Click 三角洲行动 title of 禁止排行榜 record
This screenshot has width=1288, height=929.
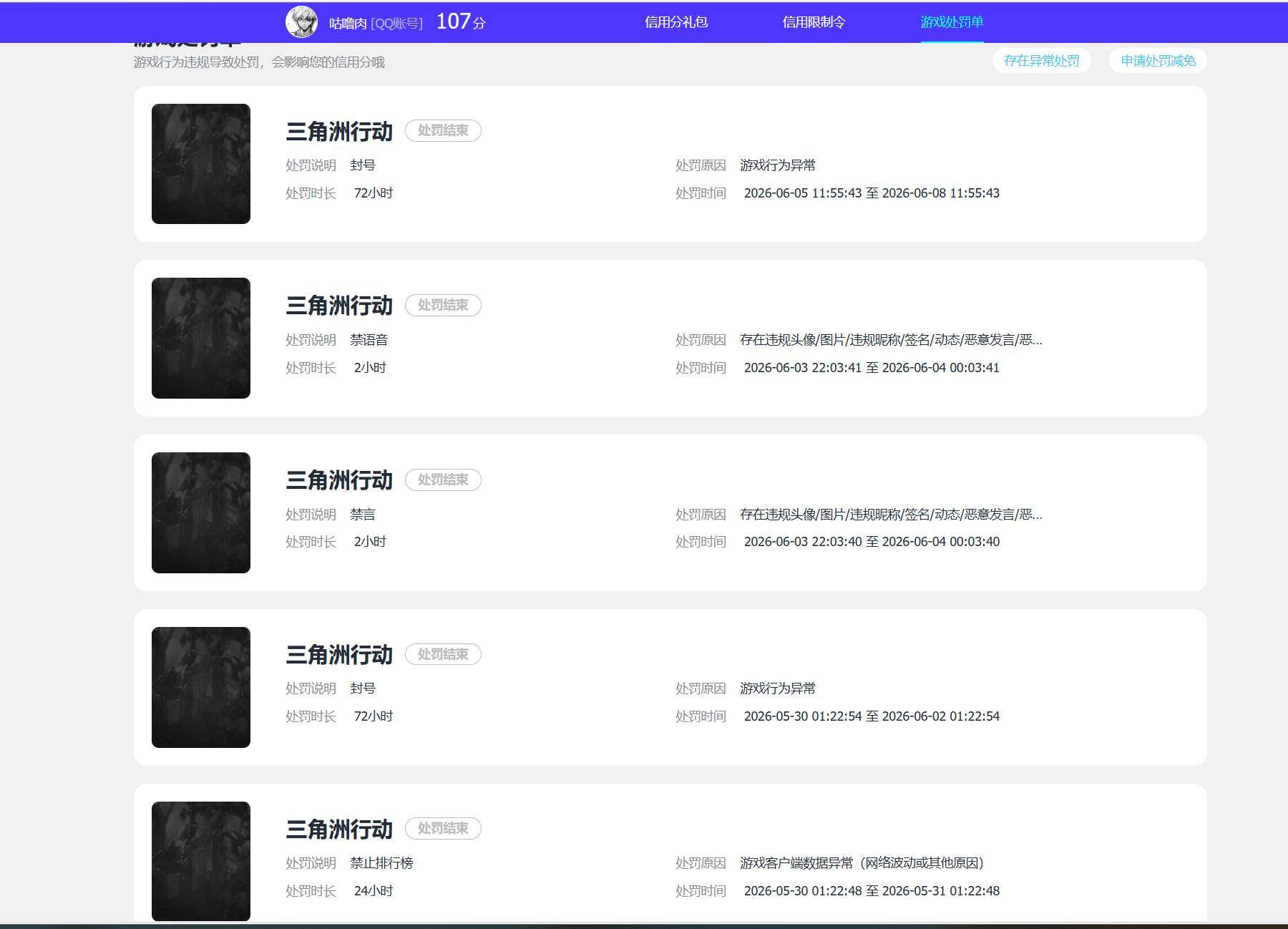339,829
